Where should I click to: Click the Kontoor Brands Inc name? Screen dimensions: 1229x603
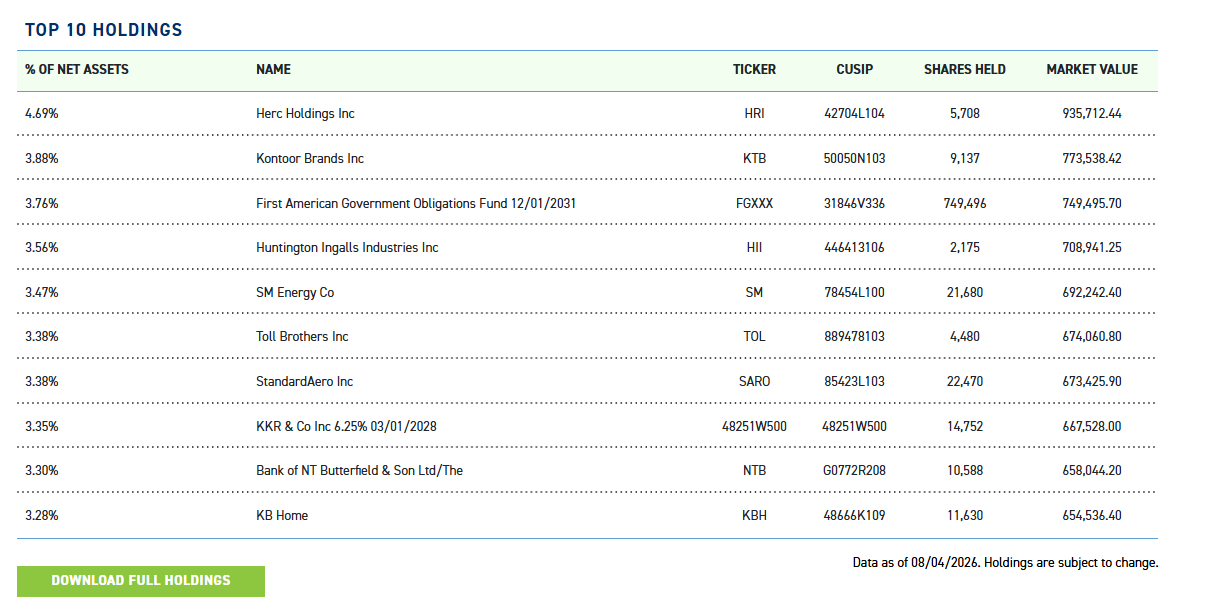(x=310, y=159)
